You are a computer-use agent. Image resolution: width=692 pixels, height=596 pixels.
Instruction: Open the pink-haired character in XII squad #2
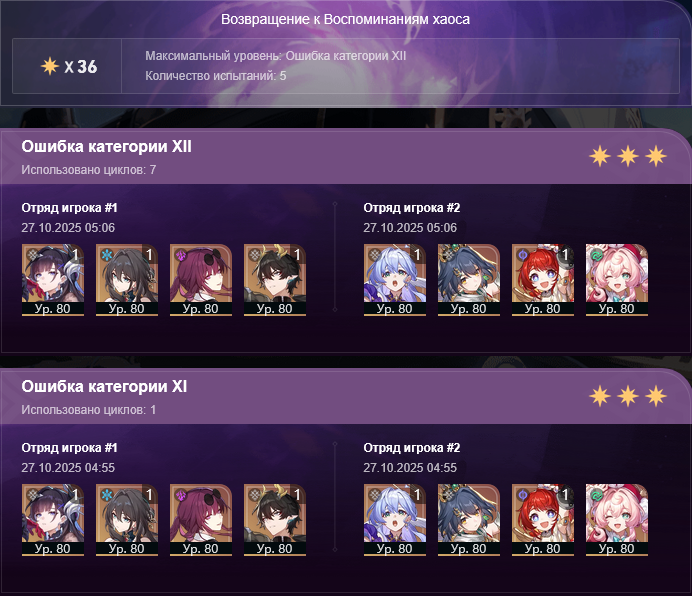tap(617, 279)
